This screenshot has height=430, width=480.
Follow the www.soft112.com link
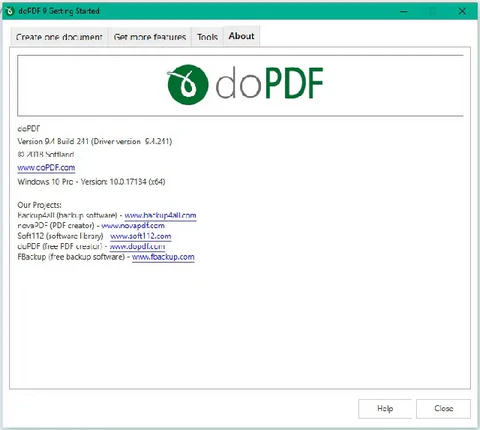(141, 236)
